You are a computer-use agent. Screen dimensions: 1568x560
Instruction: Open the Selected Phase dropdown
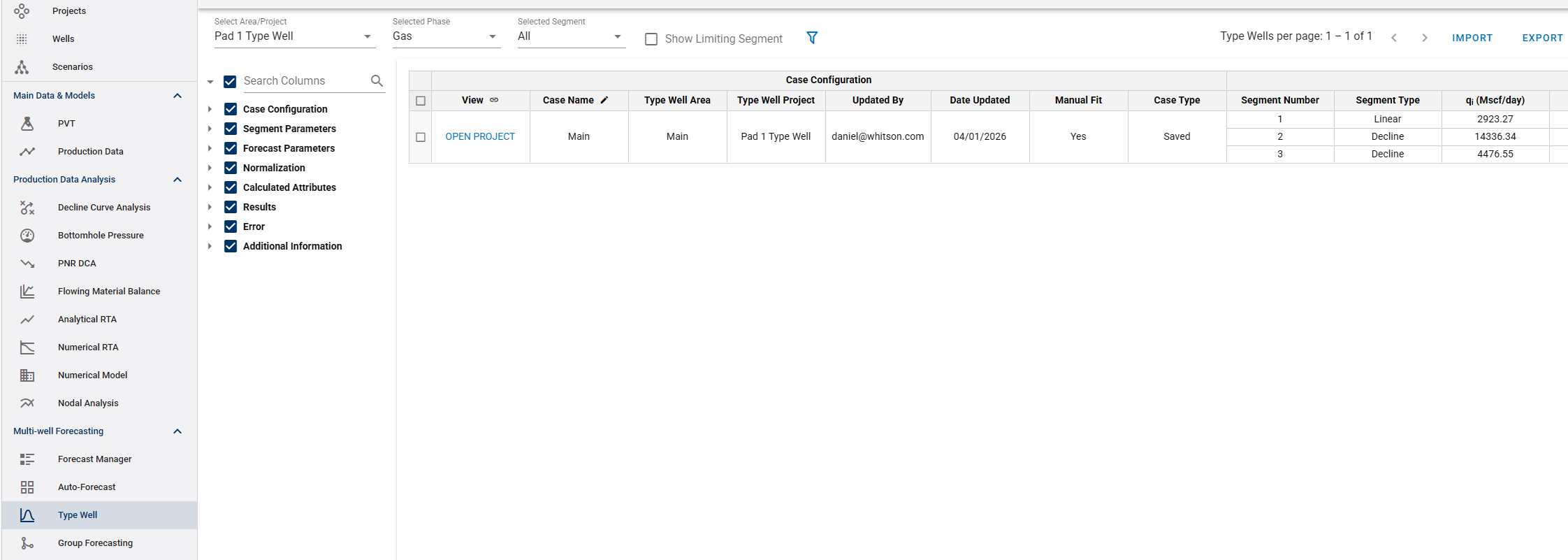tap(445, 36)
